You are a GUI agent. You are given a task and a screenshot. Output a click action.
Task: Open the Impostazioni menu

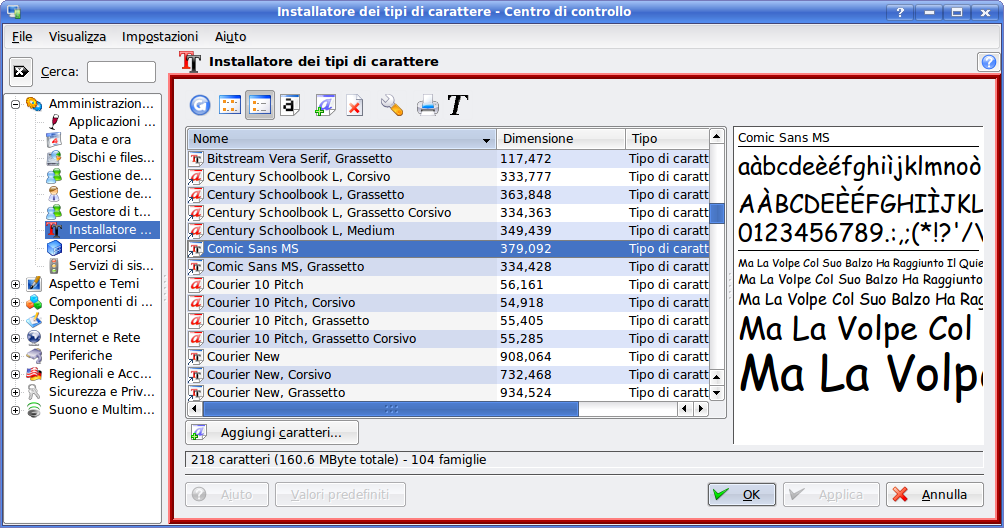pos(160,36)
